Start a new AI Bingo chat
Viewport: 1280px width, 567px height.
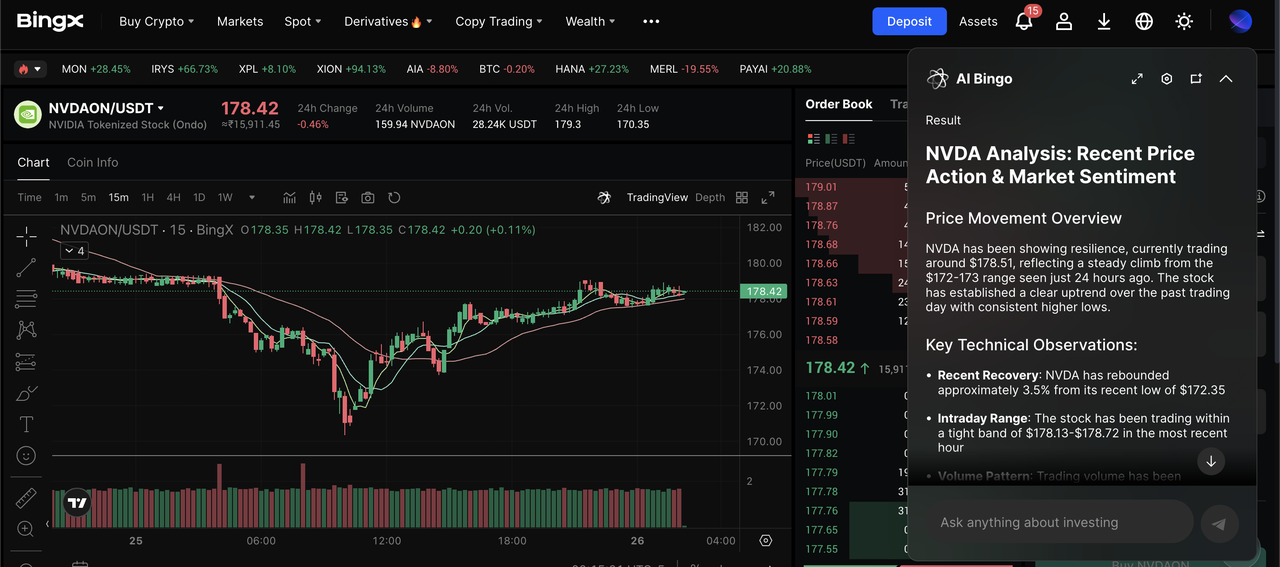point(1196,79)
